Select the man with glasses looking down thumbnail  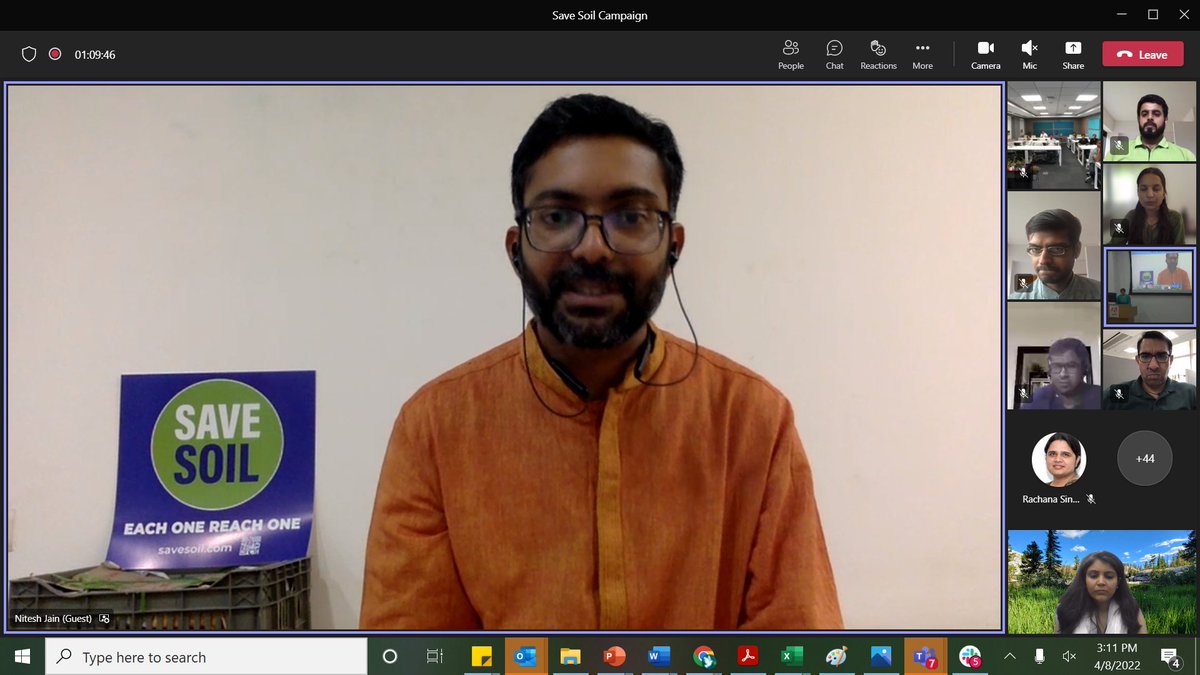[1053, 245]
